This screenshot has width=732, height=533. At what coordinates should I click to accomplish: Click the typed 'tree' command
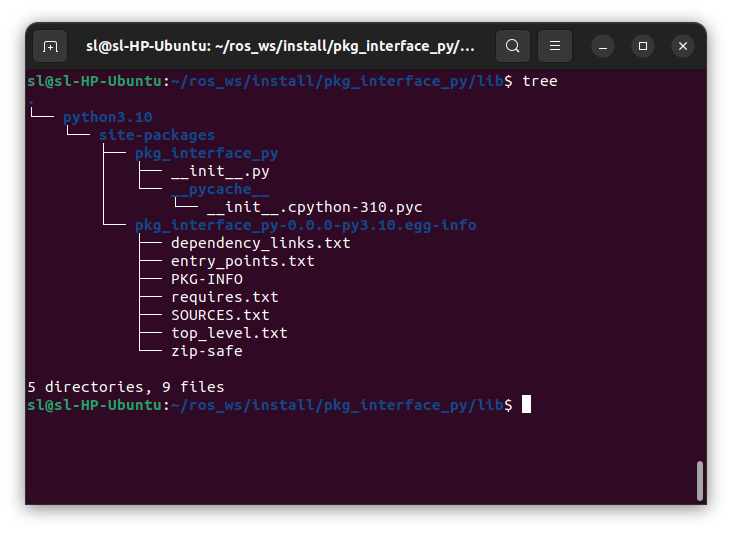tap(540, 81)
